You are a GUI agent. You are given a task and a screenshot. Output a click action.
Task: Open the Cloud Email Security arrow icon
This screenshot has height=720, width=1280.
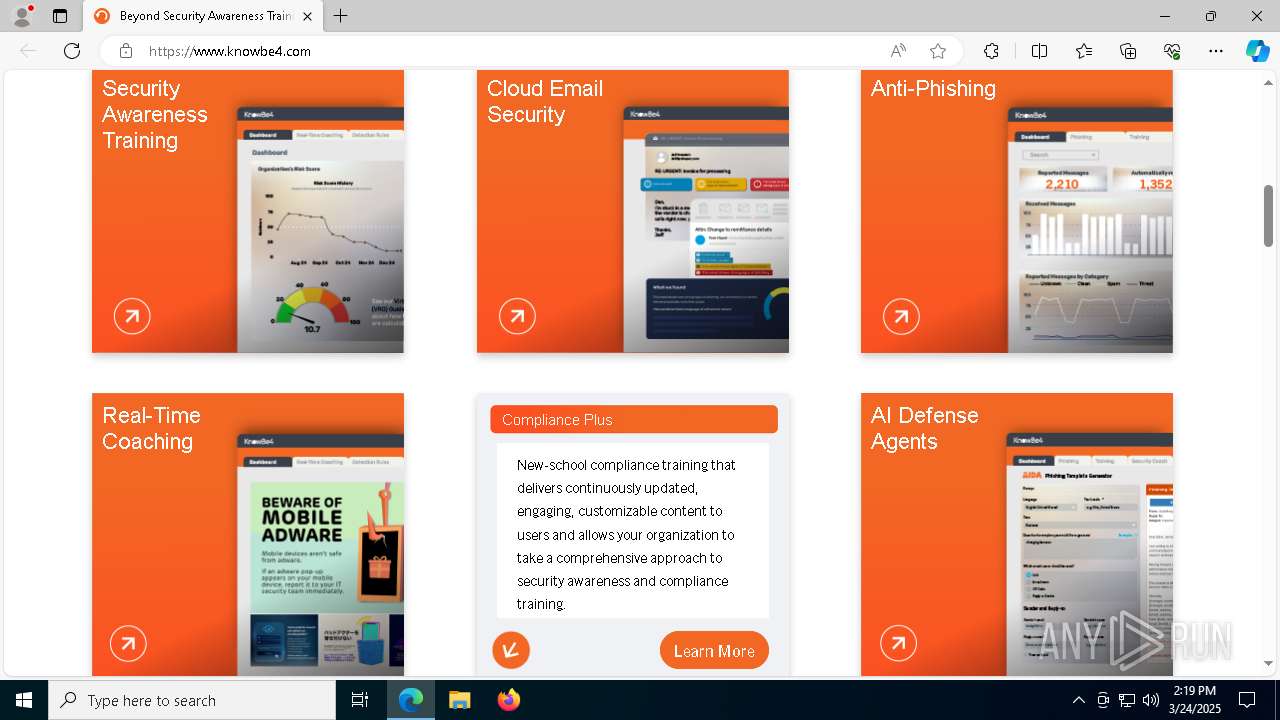(x=517, y=317)
